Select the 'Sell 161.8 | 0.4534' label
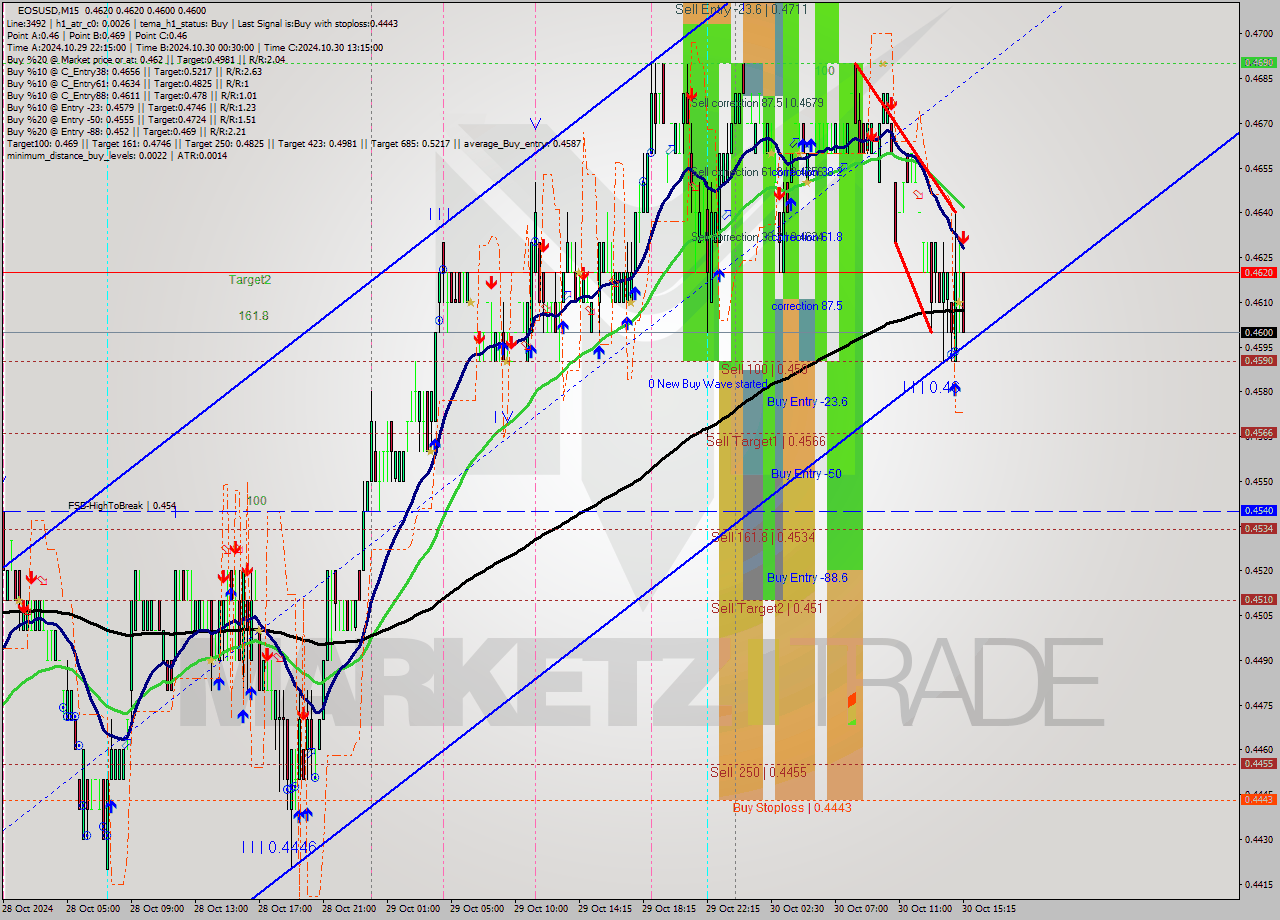 point(763,537)
